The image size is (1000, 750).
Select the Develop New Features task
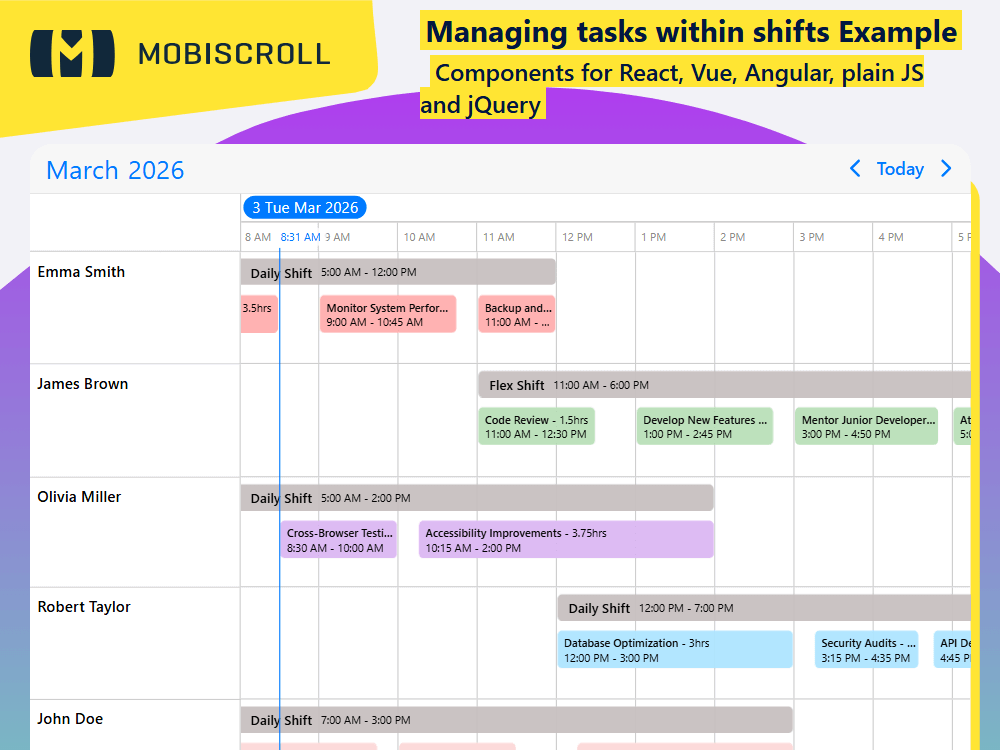tap(705, 425)
